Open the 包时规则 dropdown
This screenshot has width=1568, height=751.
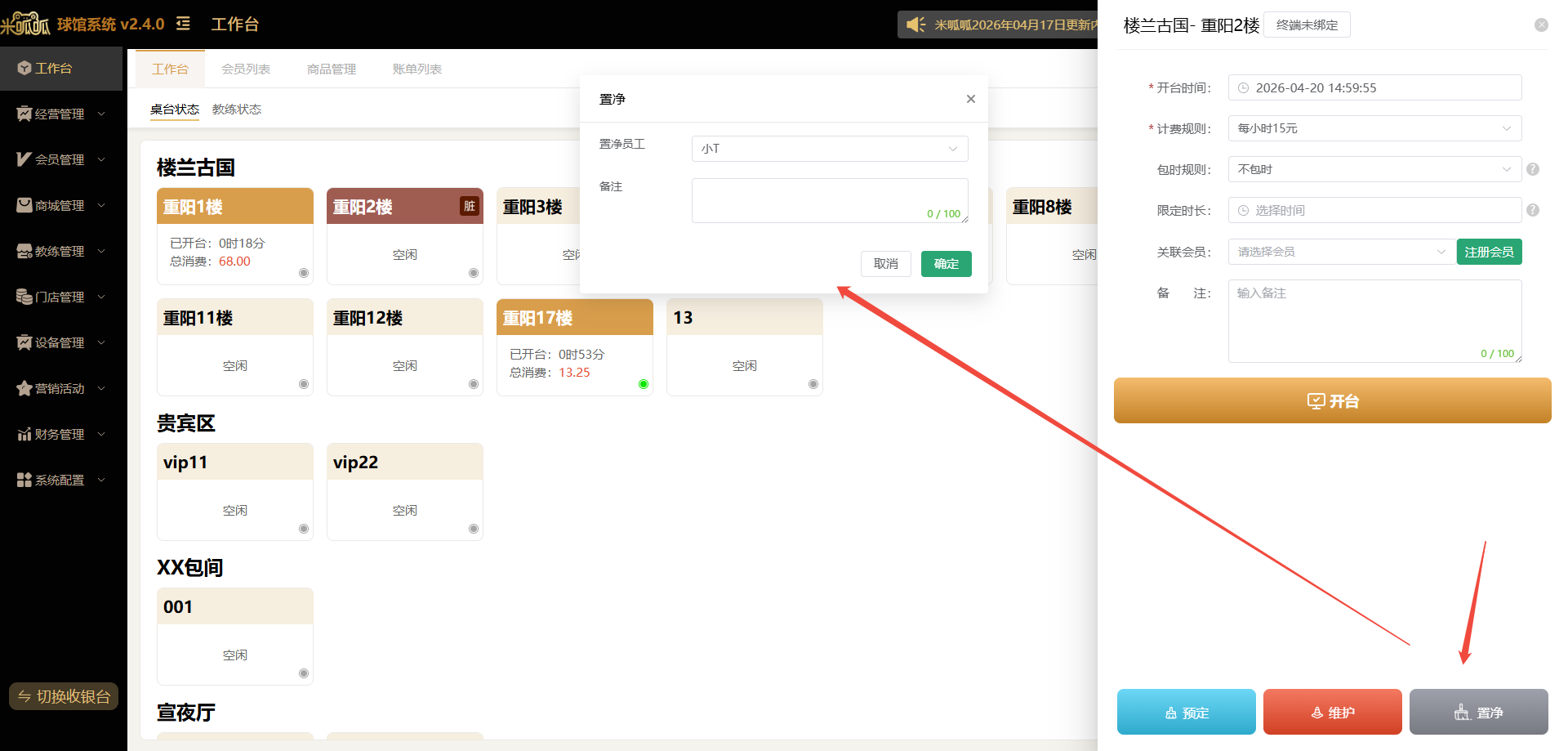[1374, 169]
